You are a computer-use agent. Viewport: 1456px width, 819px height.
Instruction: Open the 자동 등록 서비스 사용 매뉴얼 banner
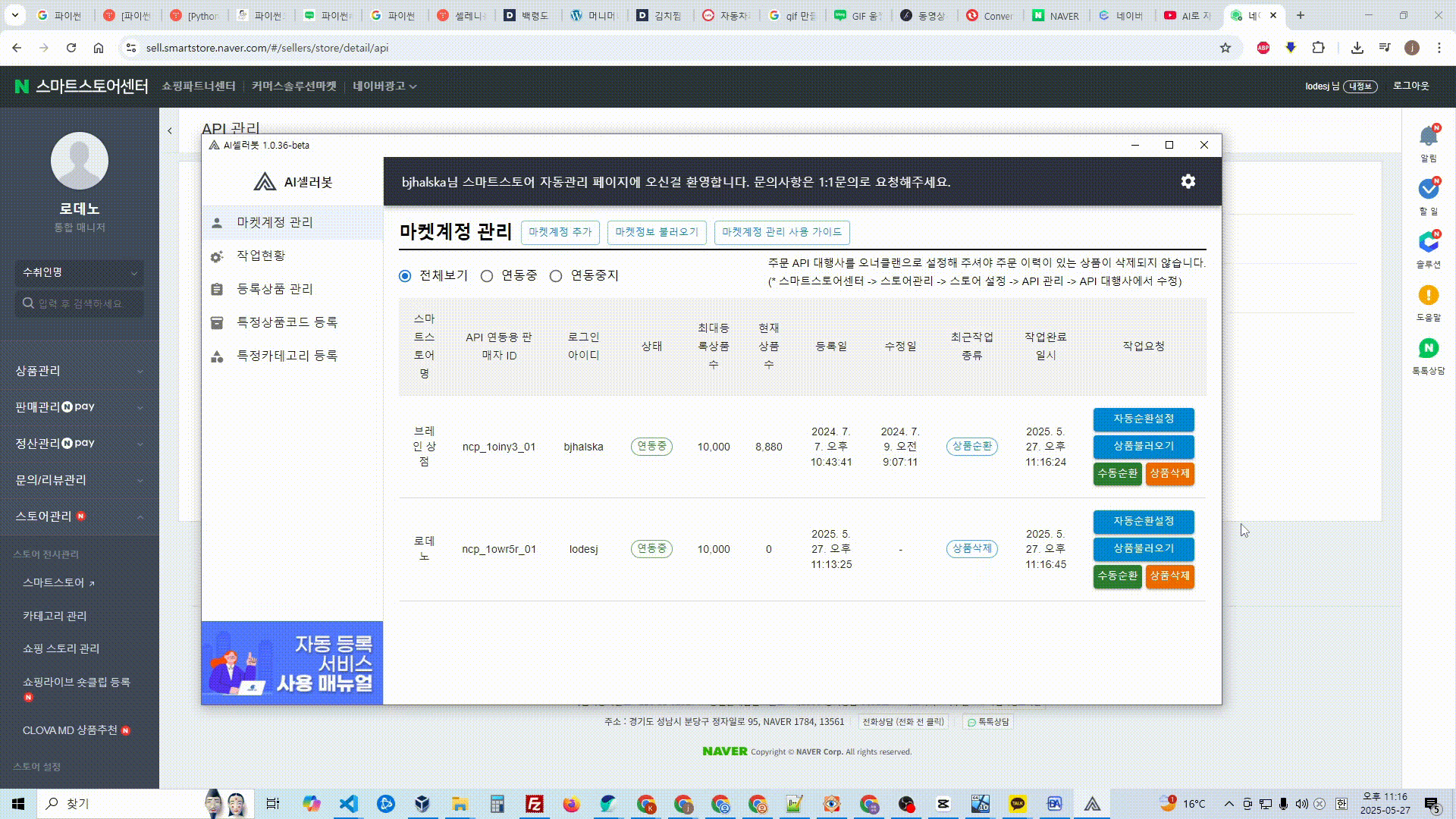point(292,663)
